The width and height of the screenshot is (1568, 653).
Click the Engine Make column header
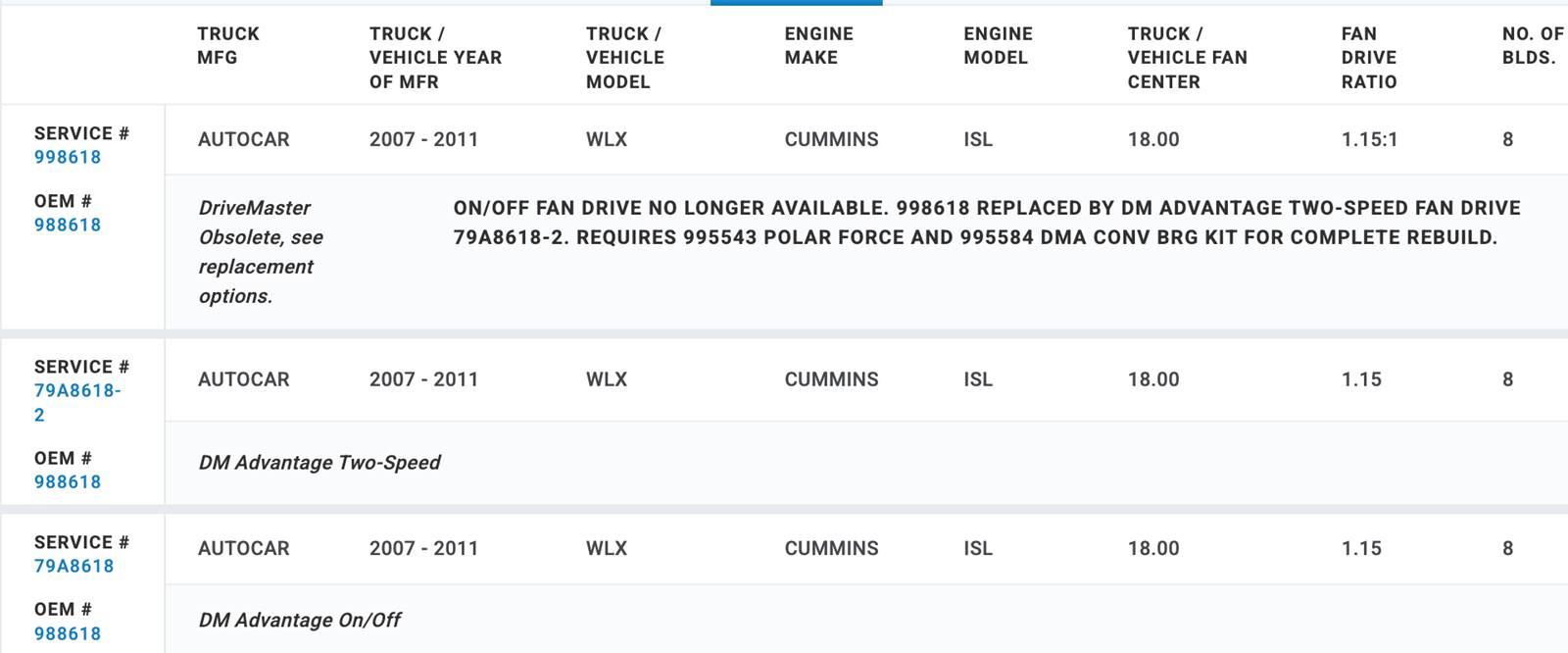pyautogui.click(x=819, y=46)
